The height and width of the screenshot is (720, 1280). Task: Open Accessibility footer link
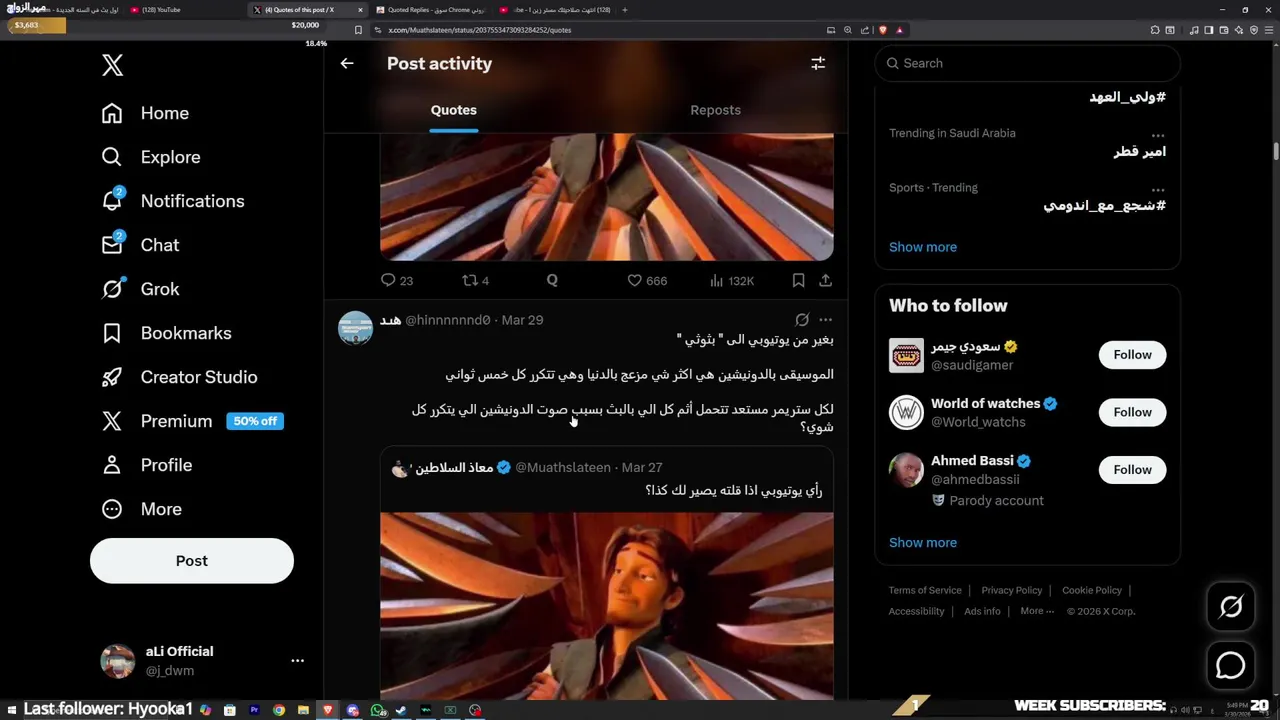(916, 611)
